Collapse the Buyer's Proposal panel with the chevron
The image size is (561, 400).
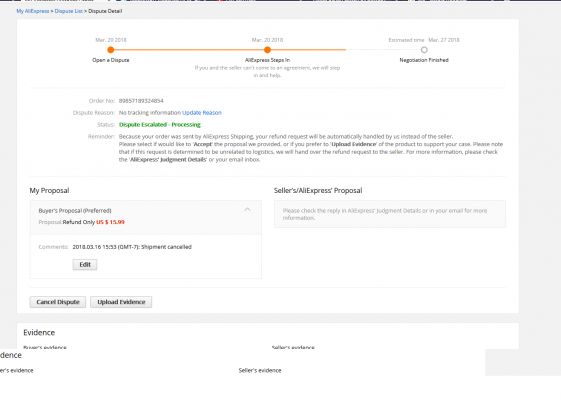pos(247,210)
